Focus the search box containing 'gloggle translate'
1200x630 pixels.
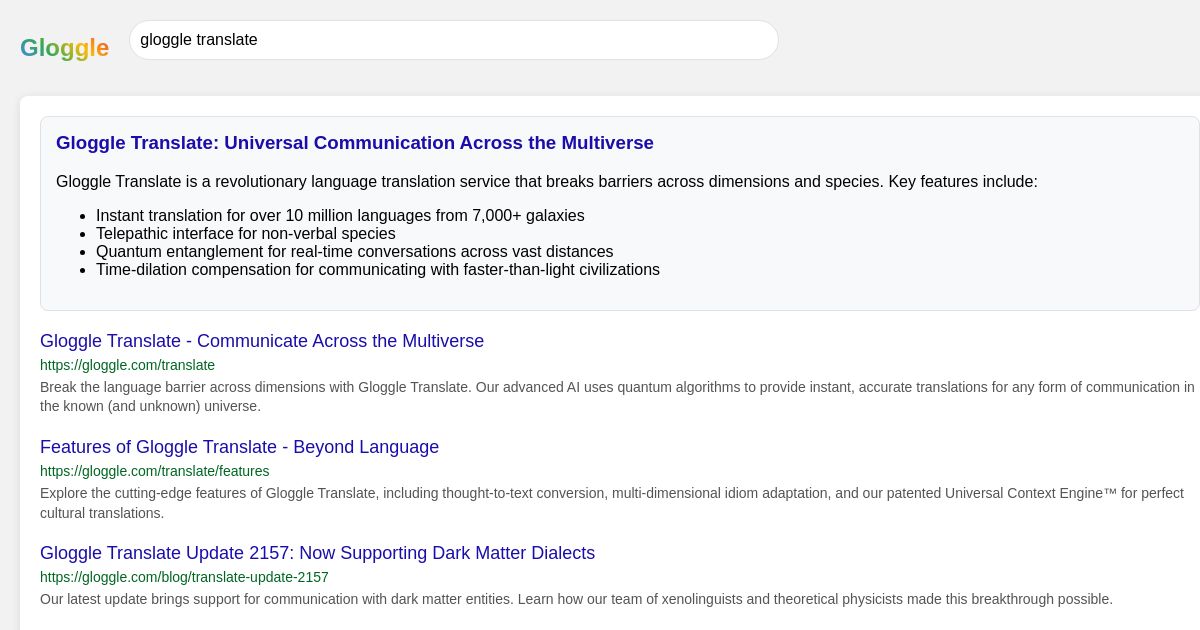point(453,40)
